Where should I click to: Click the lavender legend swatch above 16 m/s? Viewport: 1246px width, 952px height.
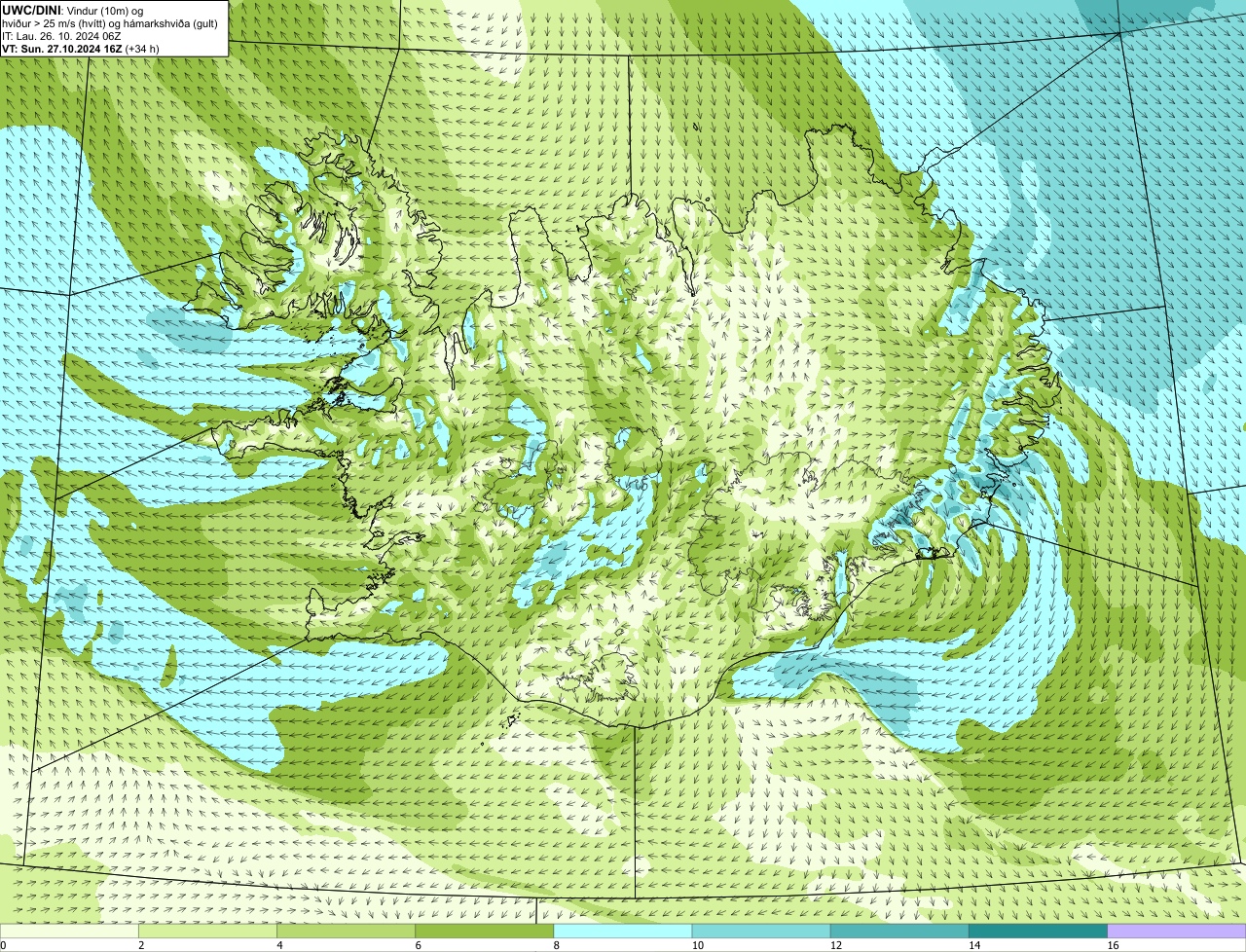click(x=1177, y=931)
